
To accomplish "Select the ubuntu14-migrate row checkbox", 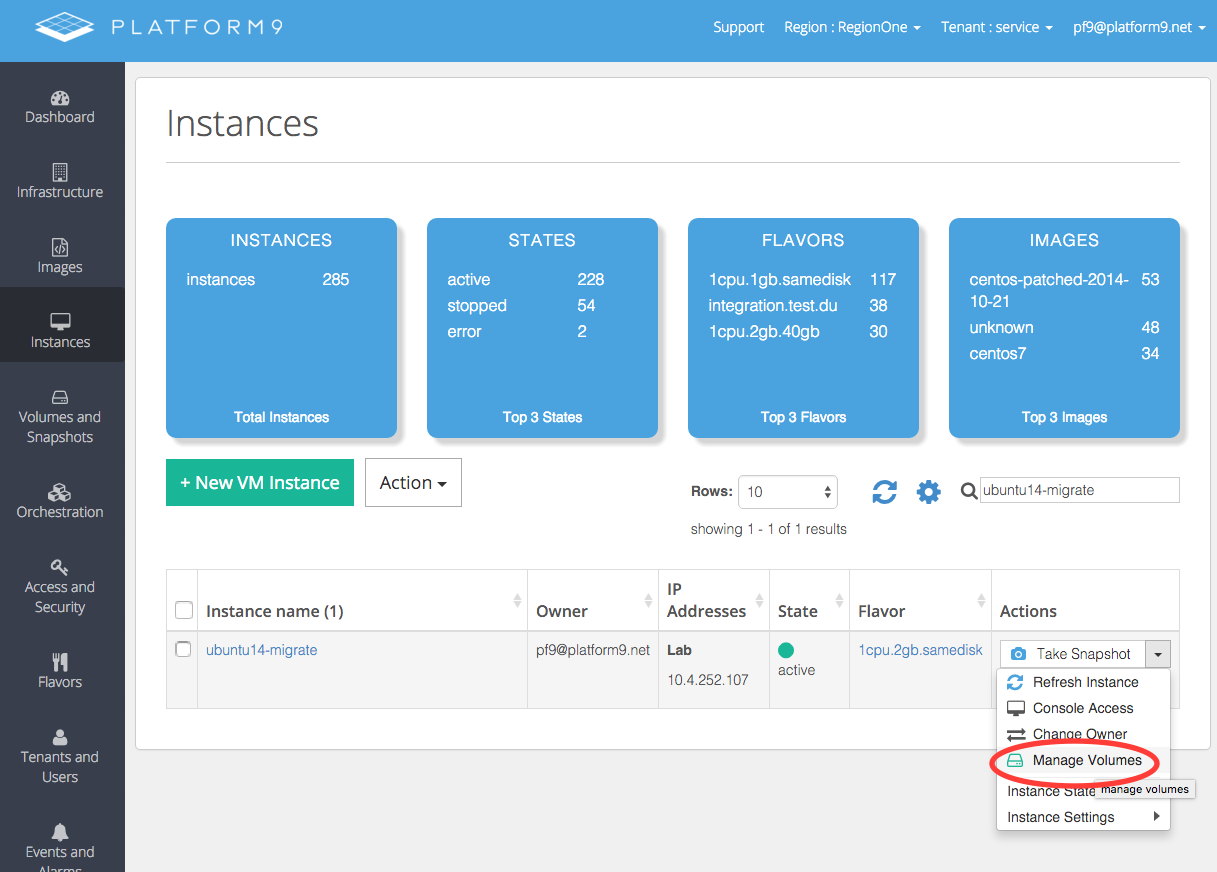I will tap(183, 649).
